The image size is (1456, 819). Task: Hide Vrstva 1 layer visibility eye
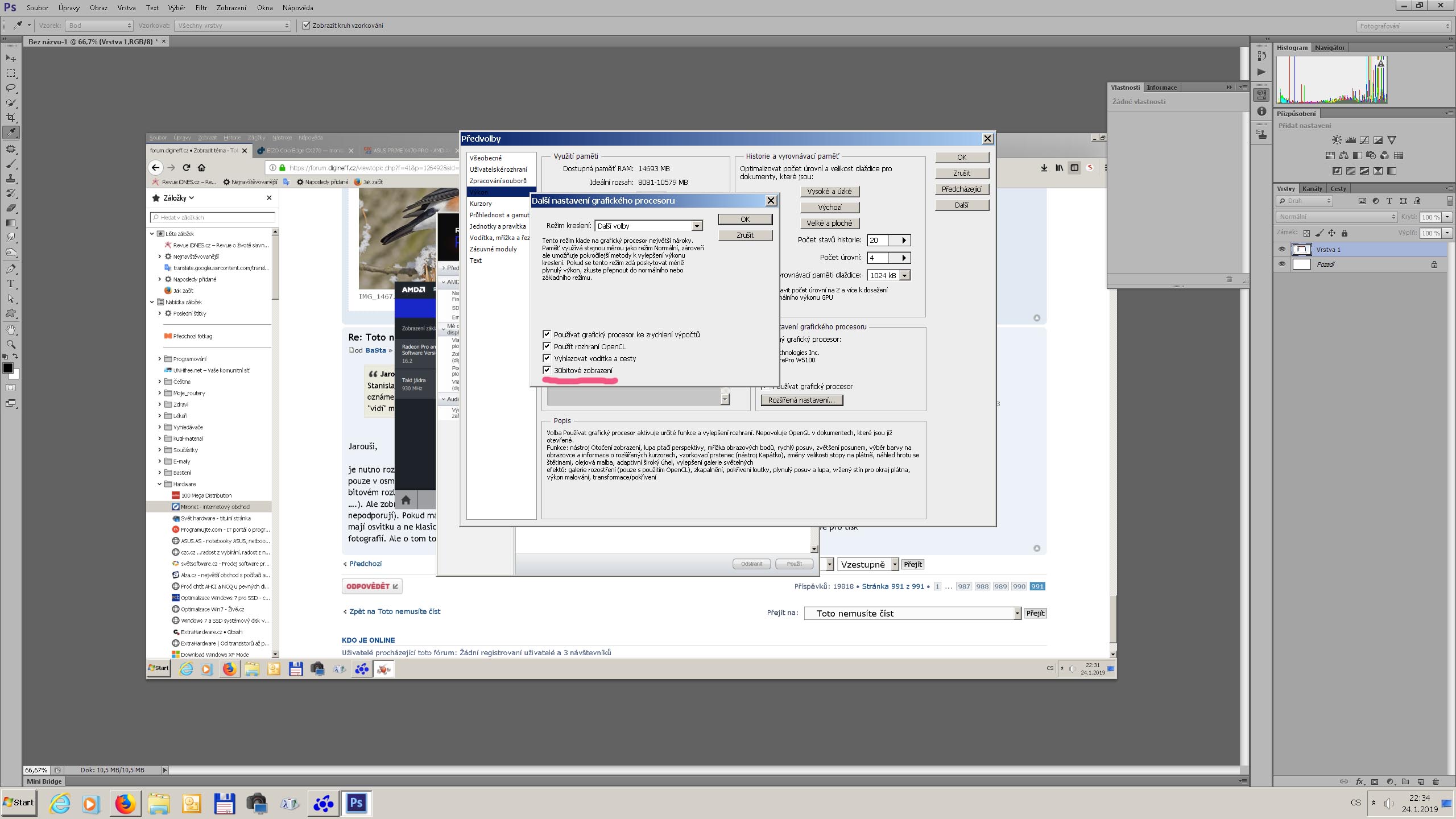click(x=1281, y=249)
